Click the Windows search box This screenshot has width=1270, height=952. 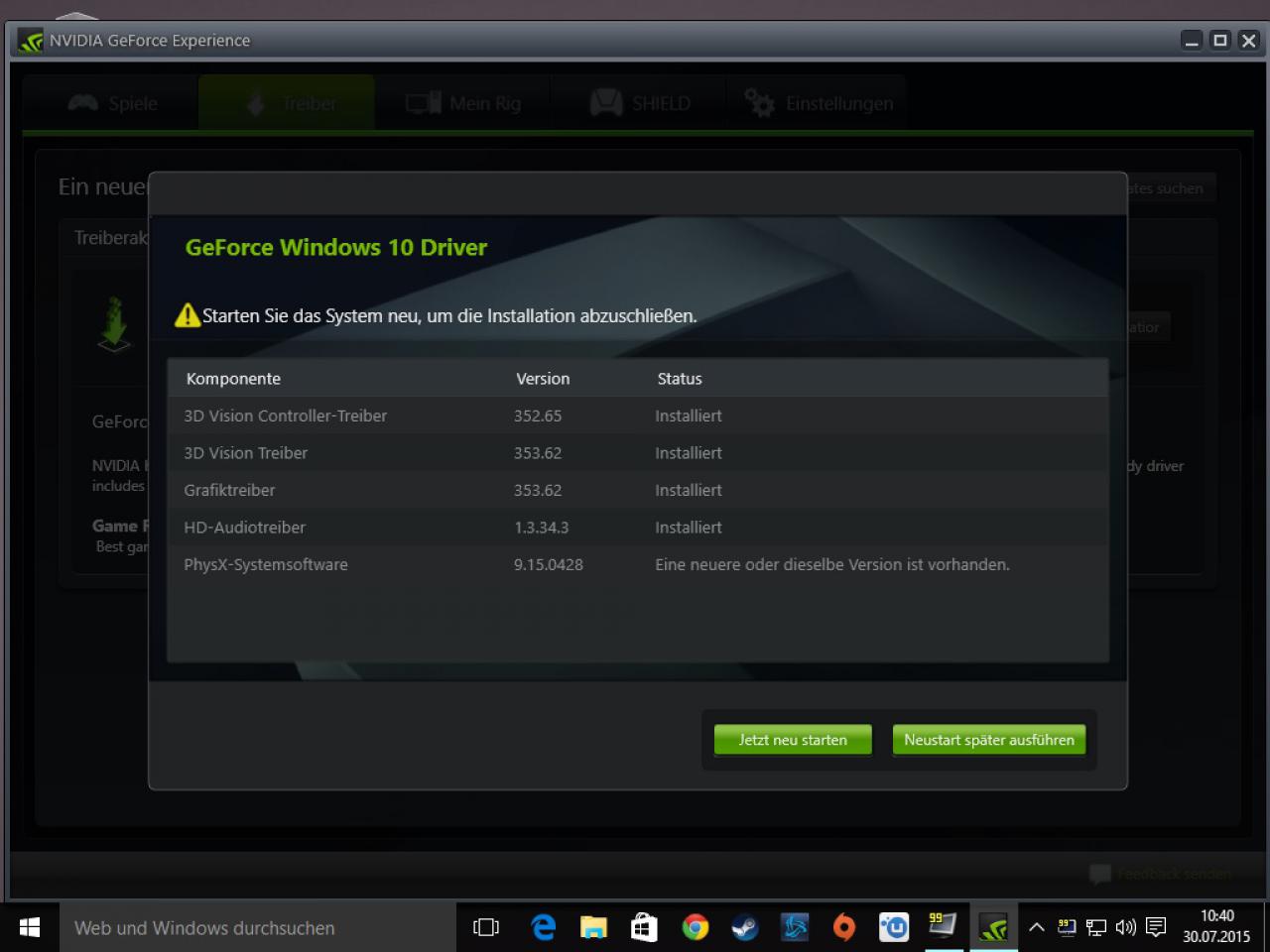click(258, 928)
